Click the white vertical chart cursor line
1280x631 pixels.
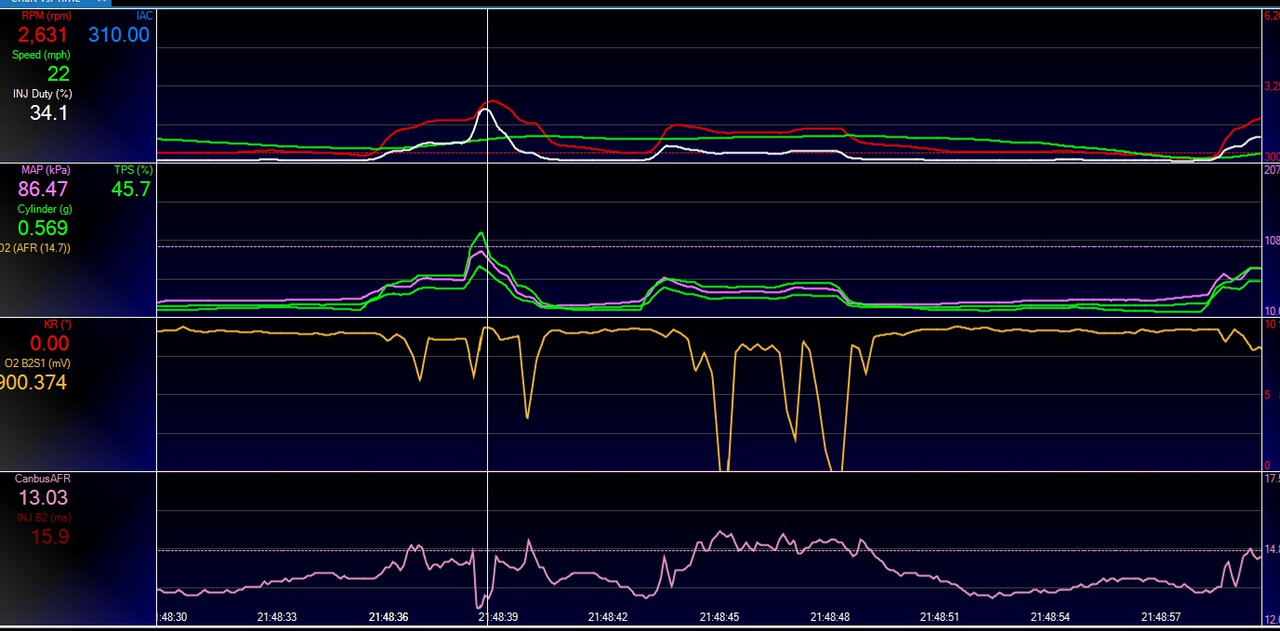pos(487,315)
